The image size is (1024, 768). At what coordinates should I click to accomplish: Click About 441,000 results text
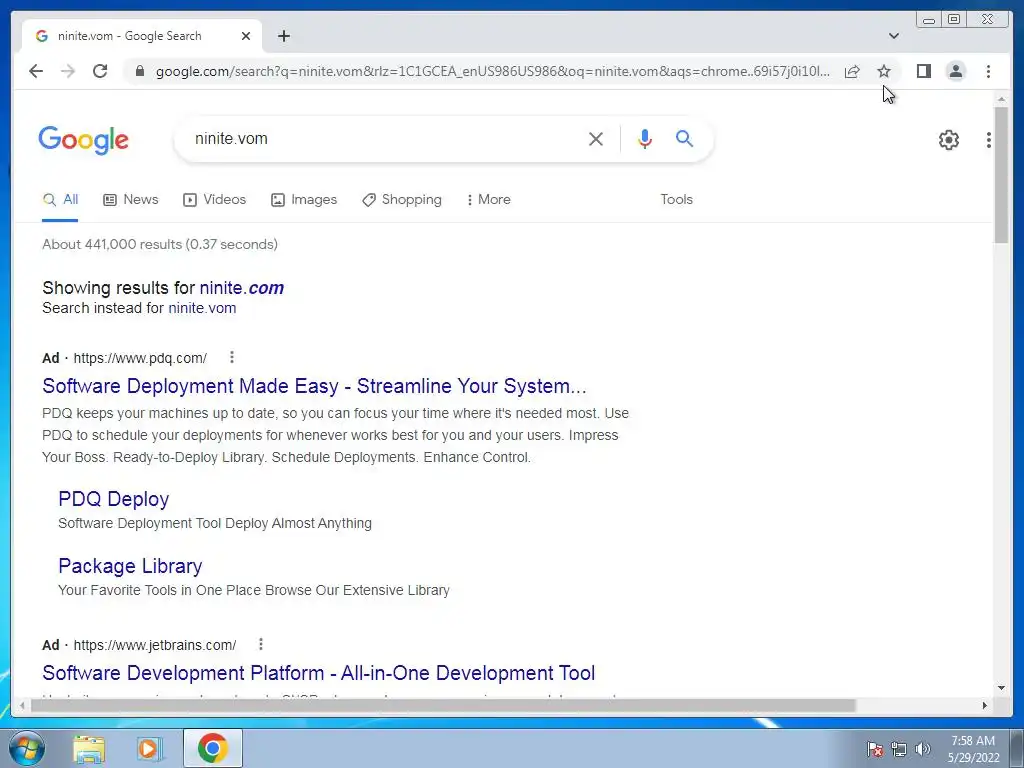(160, 244)
